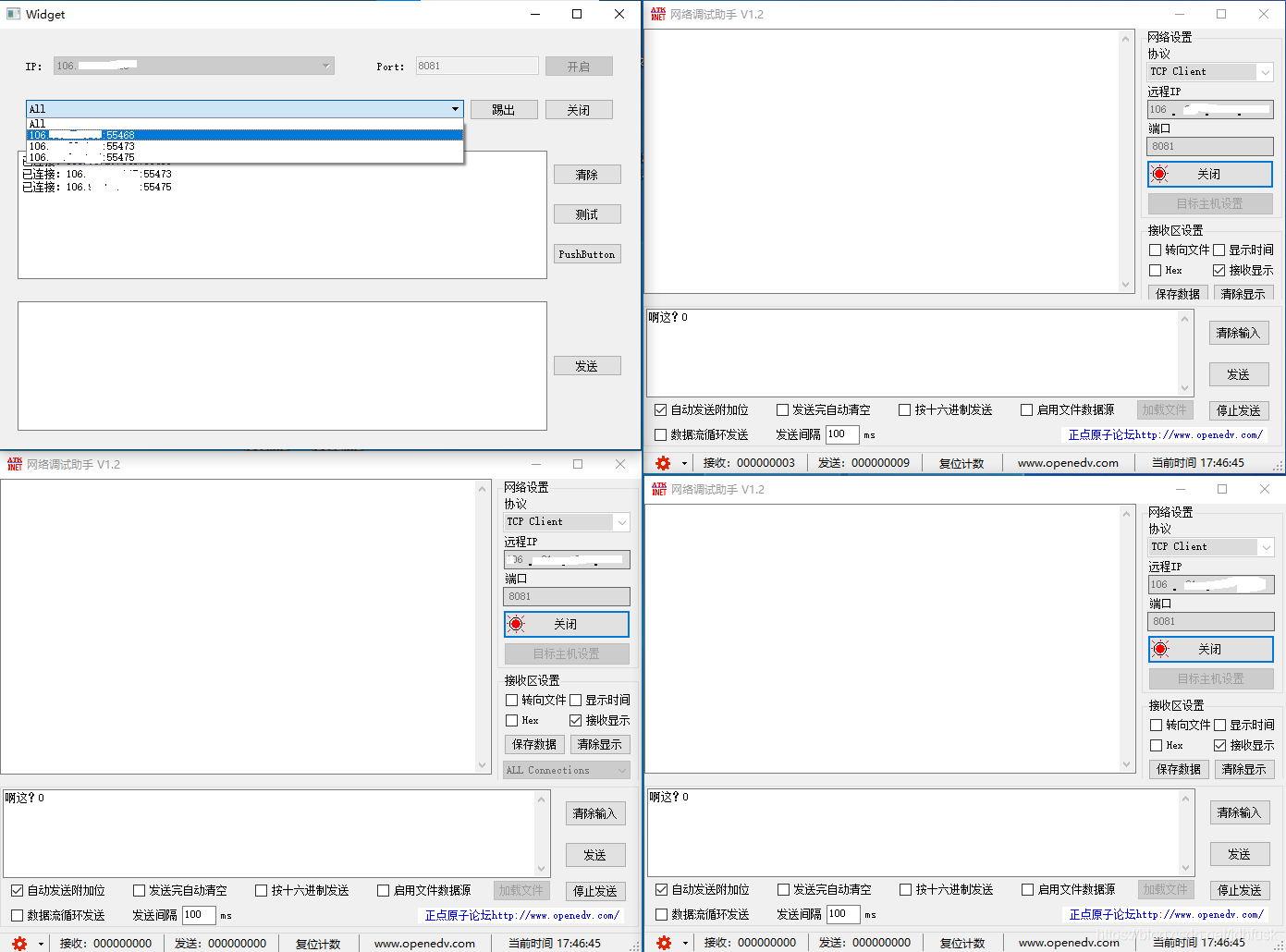The width and height of the screenshot is (1286, 952).
Task: Toggle 转向文件 checkbox in upper-right assistant
Action: pos(1156,250)
